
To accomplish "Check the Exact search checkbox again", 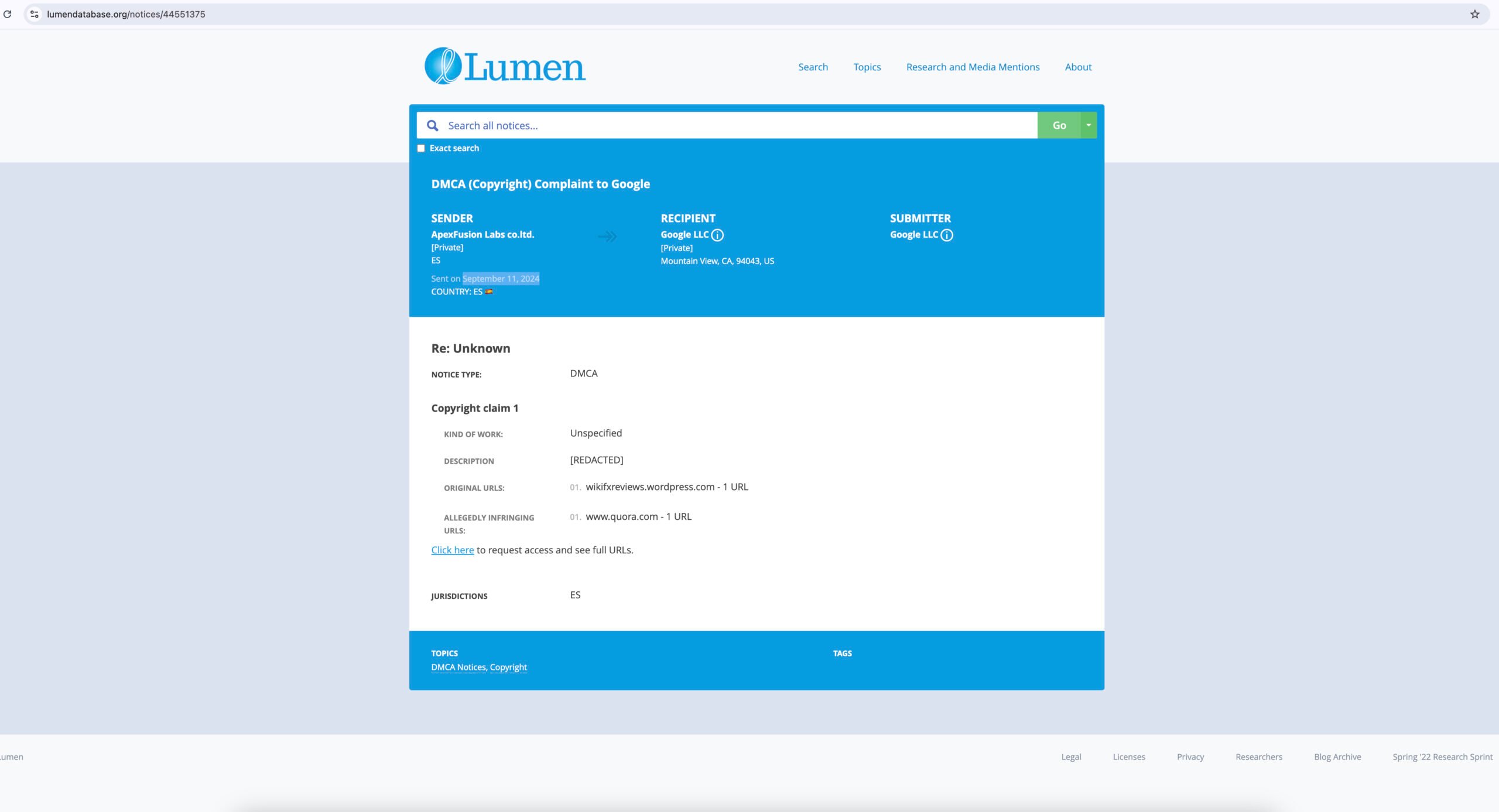I will click(421, 148).
